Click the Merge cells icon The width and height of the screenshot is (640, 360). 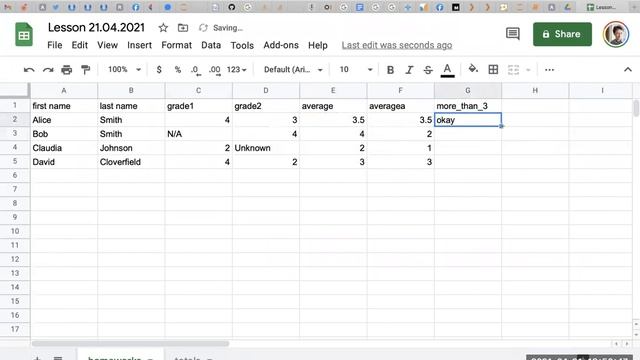click(x=513, y=70)
